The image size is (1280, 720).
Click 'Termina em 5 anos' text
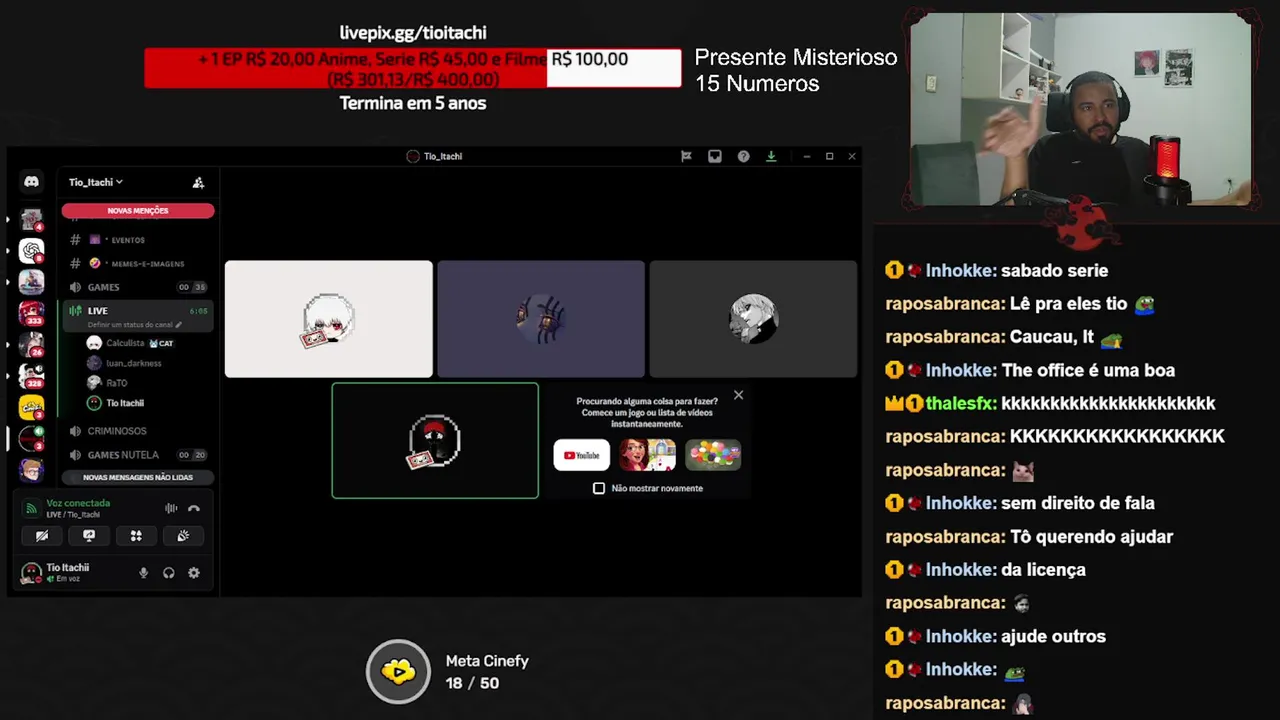tap(413, 103)
